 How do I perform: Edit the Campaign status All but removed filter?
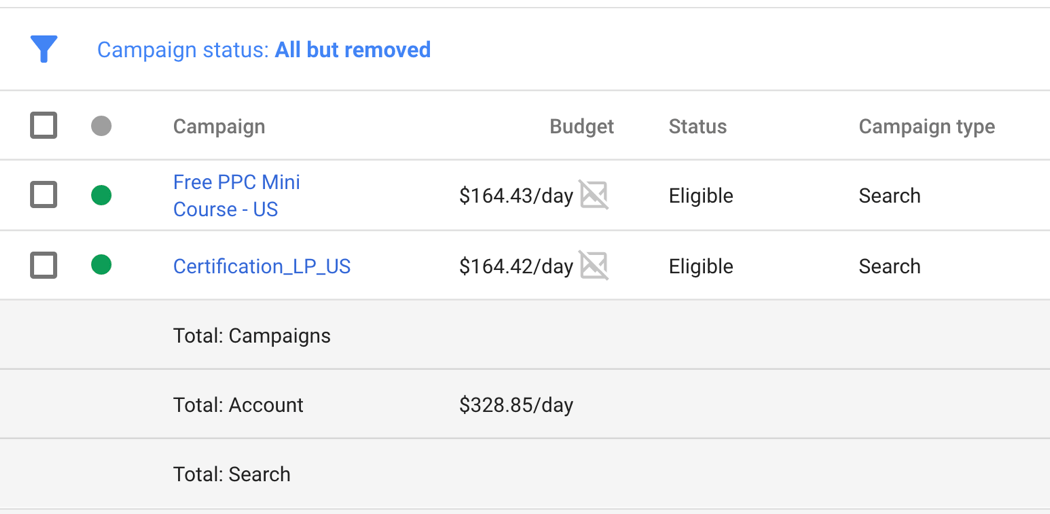tap(264, 50)
